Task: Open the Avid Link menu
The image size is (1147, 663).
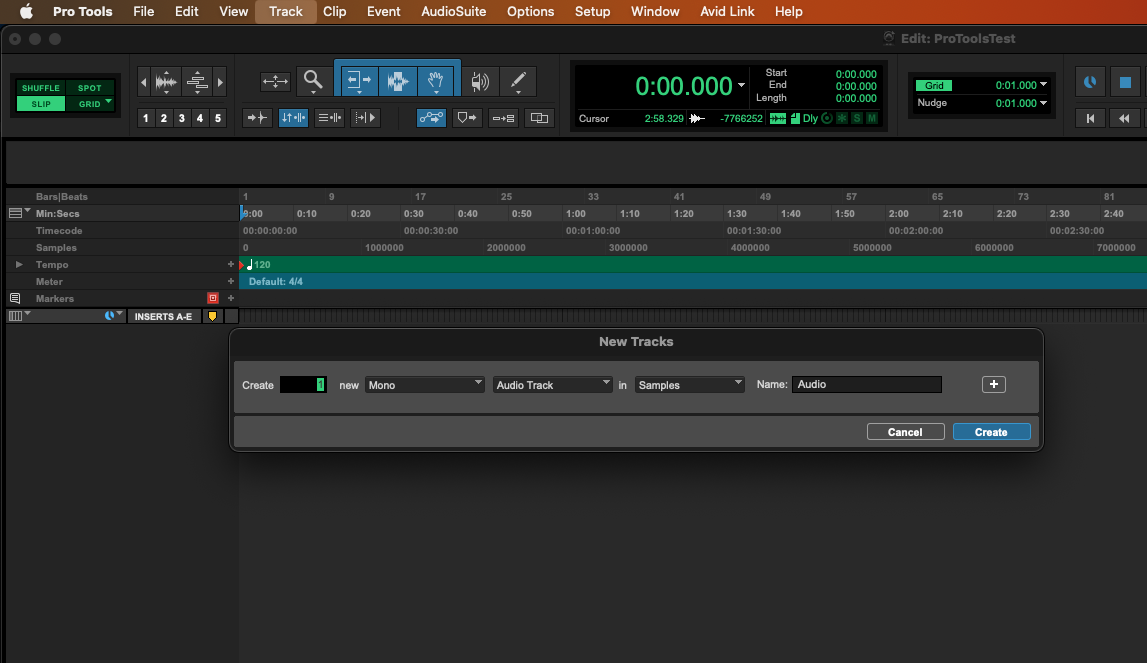Action: pyautogui.click(x=727, y=12)
